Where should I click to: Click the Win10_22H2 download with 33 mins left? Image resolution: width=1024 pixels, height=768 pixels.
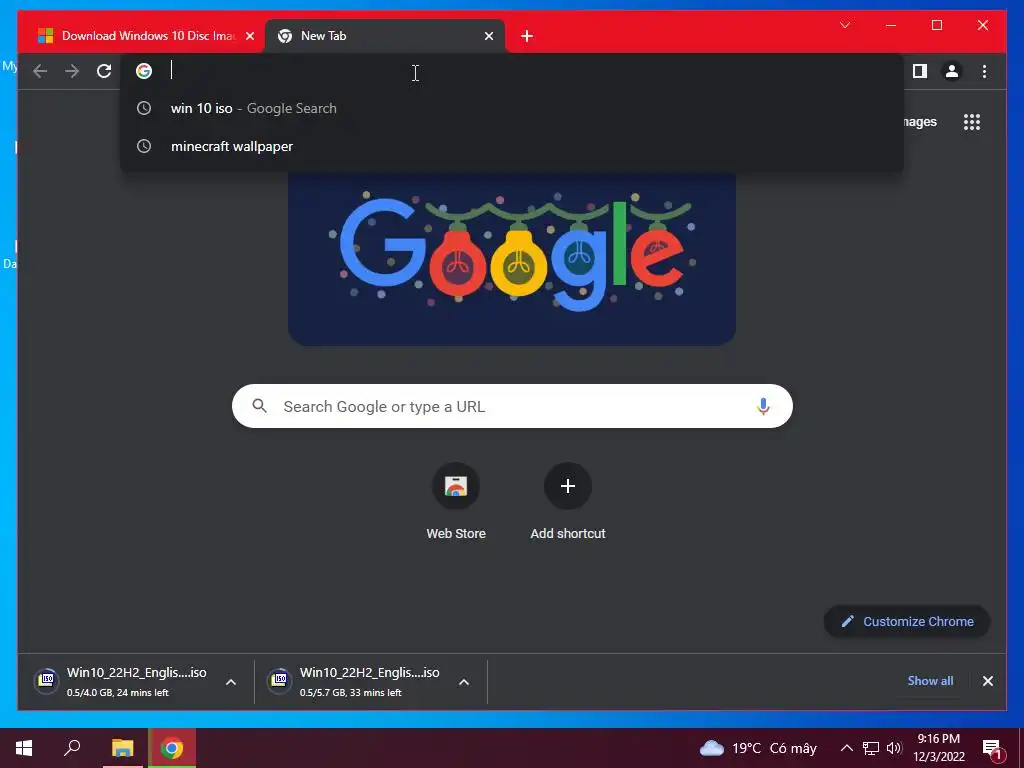click(x=370, y=681)
